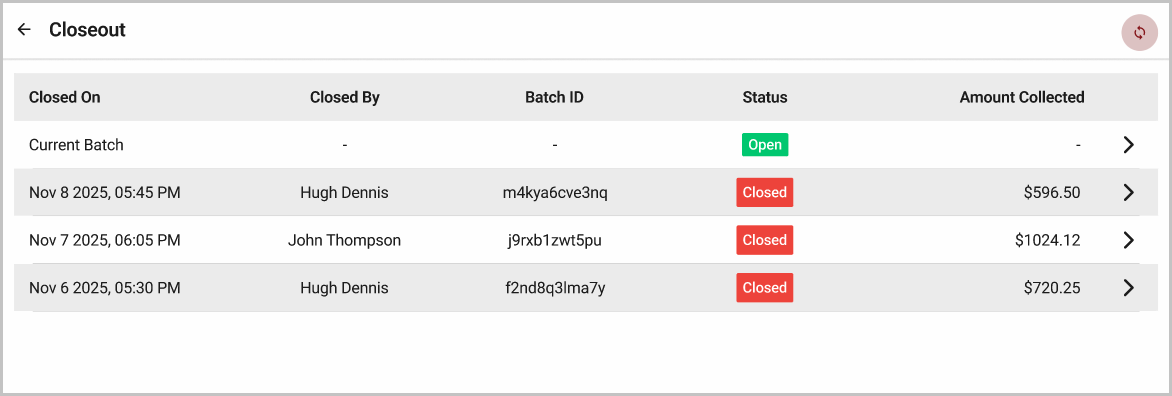Click Closed badge for batch f2nd8q3lma7y
Image resolution: width=1172 pixels, height=396 pixels.
pos(765,288)
